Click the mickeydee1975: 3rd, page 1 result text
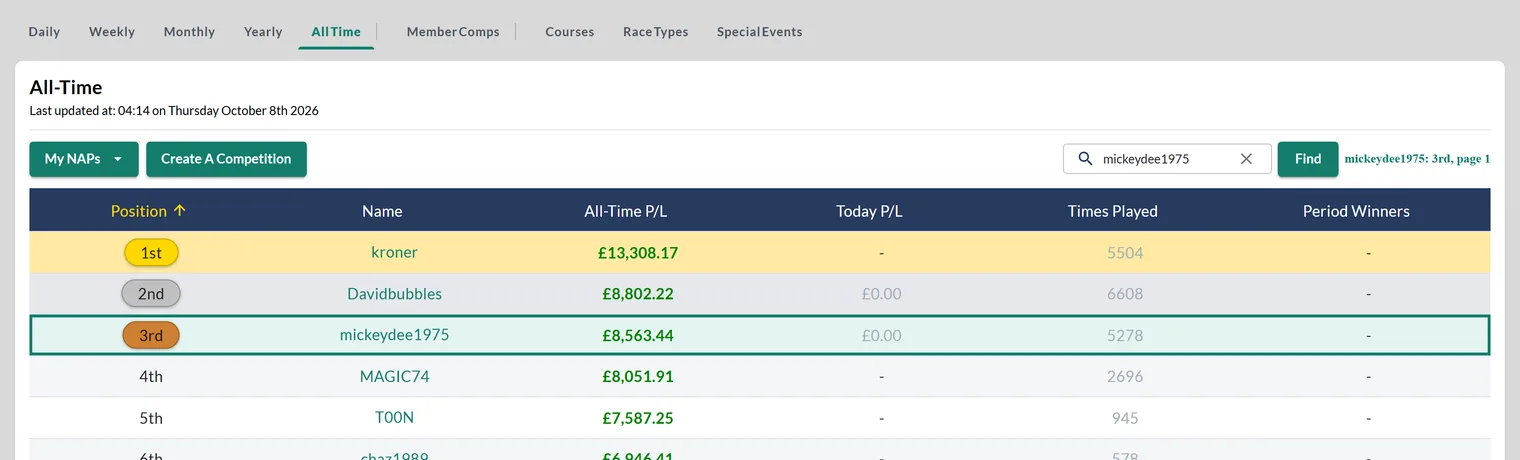This screenshot has height=460, width=1520. coord(1417,158)
